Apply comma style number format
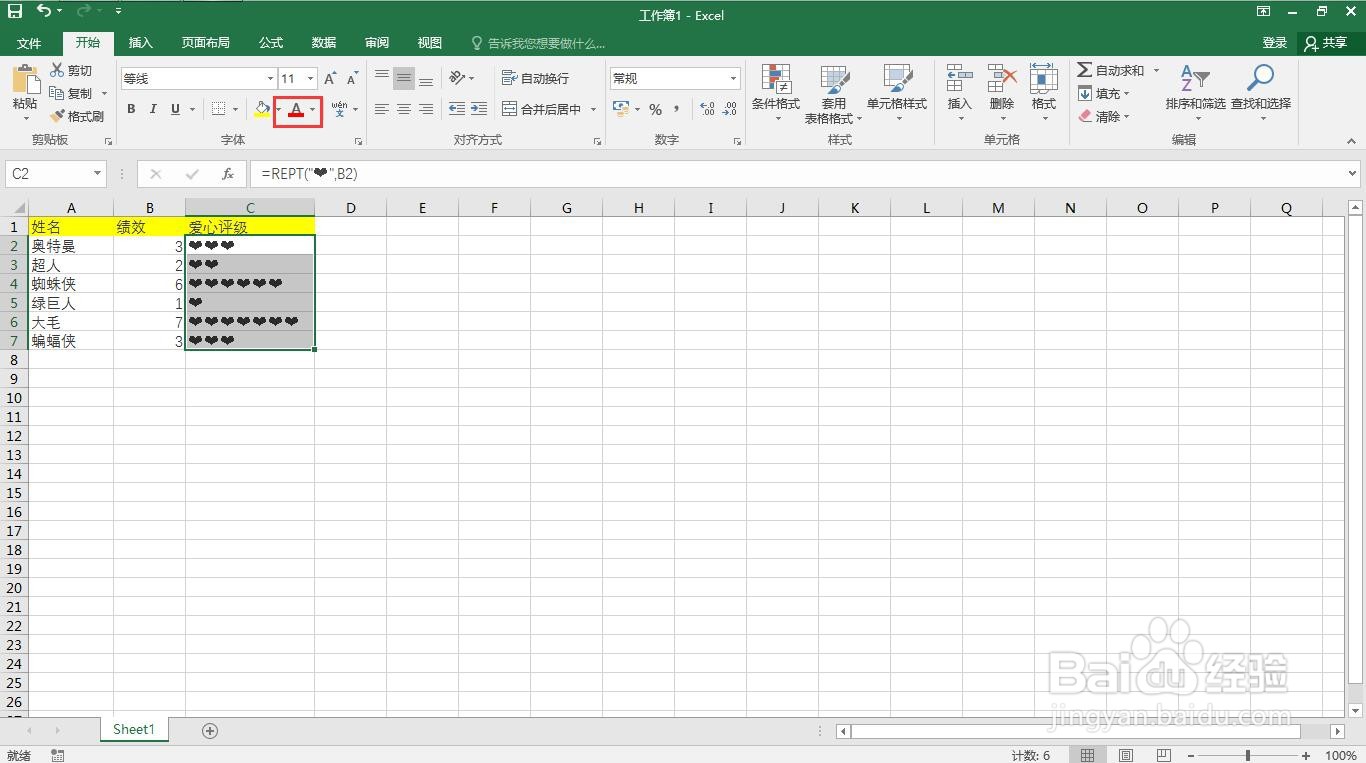The width and height of the screenshot is (1366, 763). (677, 109)
